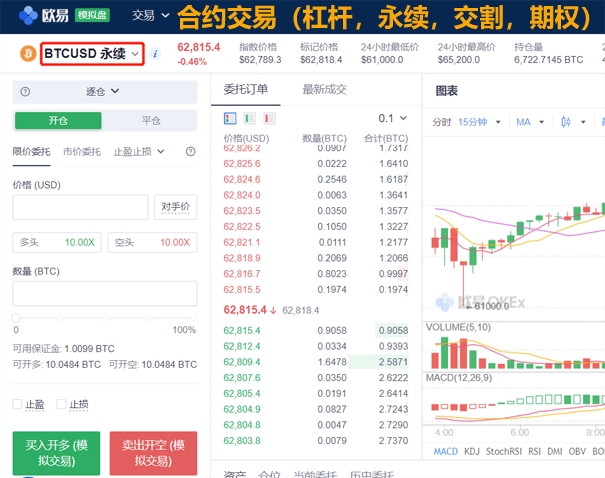Open the 0.1 depth precision dropdown
Image resolution: width=605 pixels, height=478 pixels.
tap(392, 118)
